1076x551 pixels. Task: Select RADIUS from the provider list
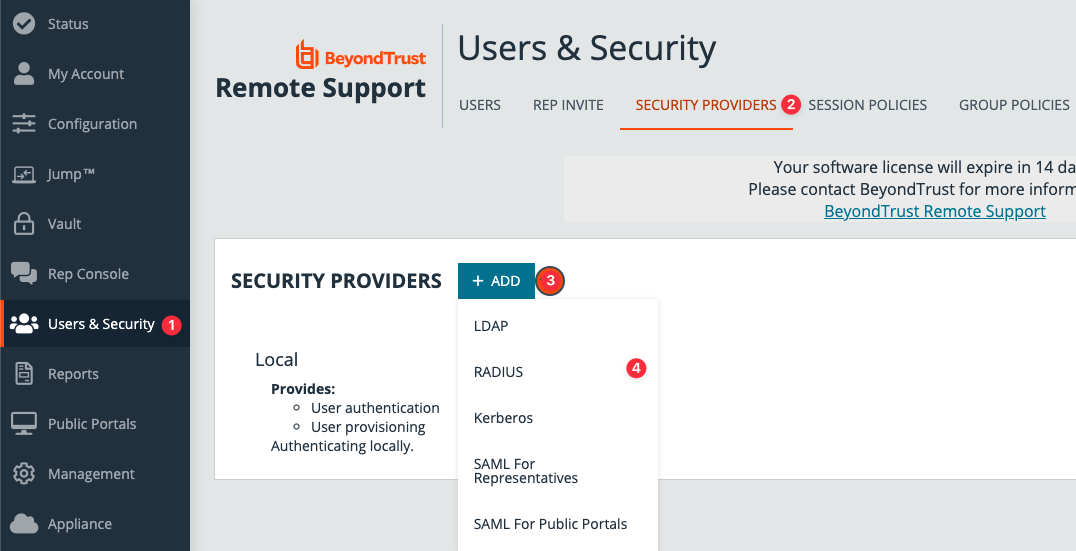point(498,372)
